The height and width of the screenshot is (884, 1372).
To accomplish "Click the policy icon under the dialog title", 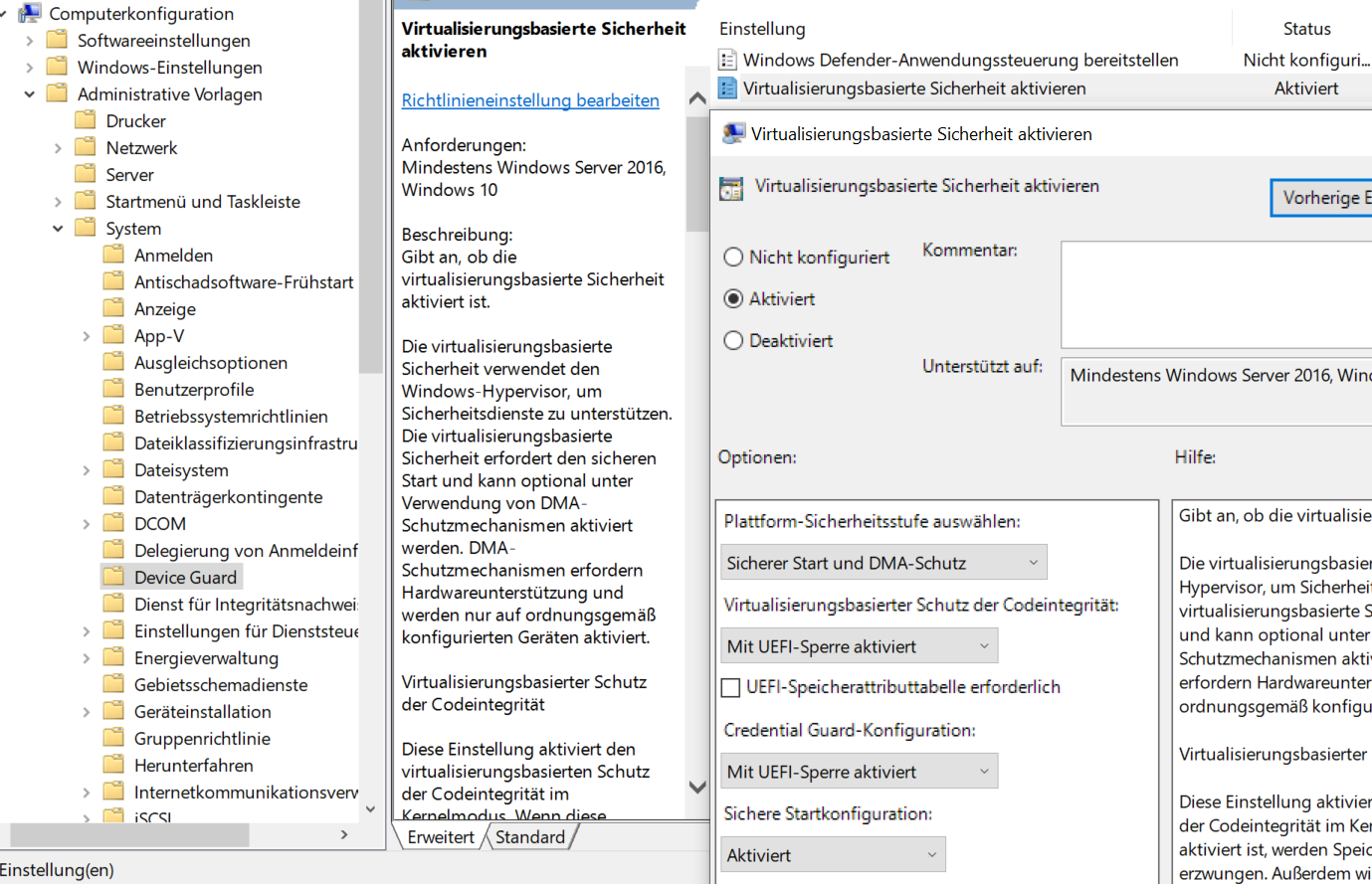I will (x=731, y=188).
